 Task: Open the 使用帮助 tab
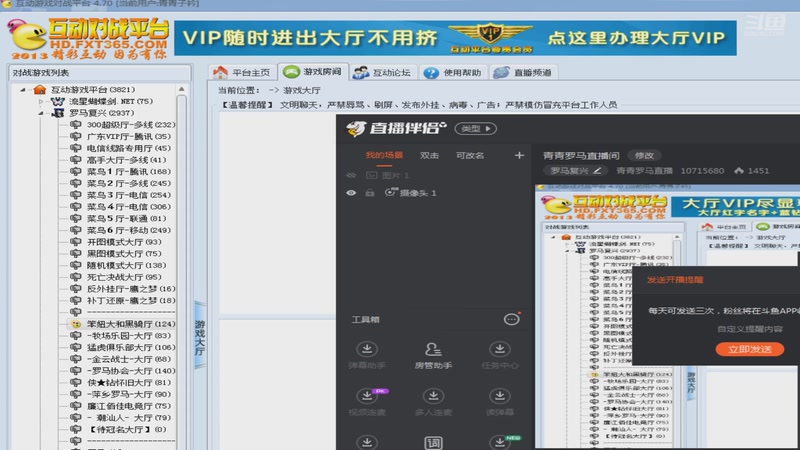pyautogui.click(x=453, y=72)
